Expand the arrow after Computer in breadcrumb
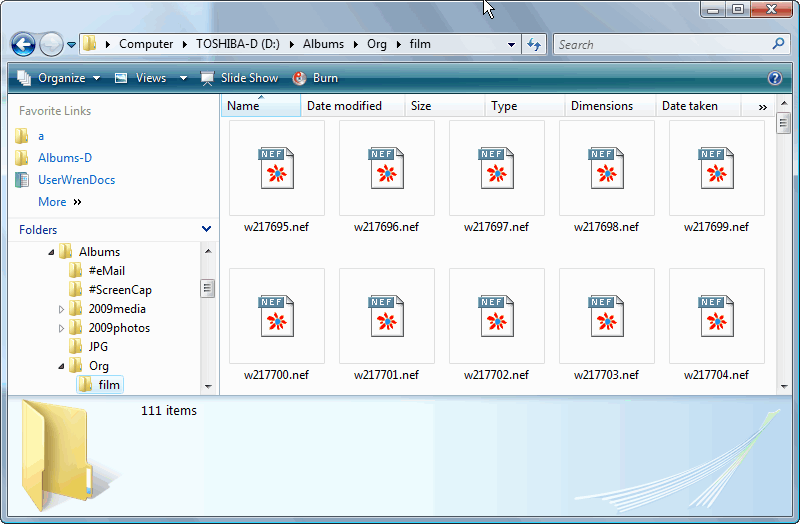Screen dimensions: 800x524 (185, 44)
